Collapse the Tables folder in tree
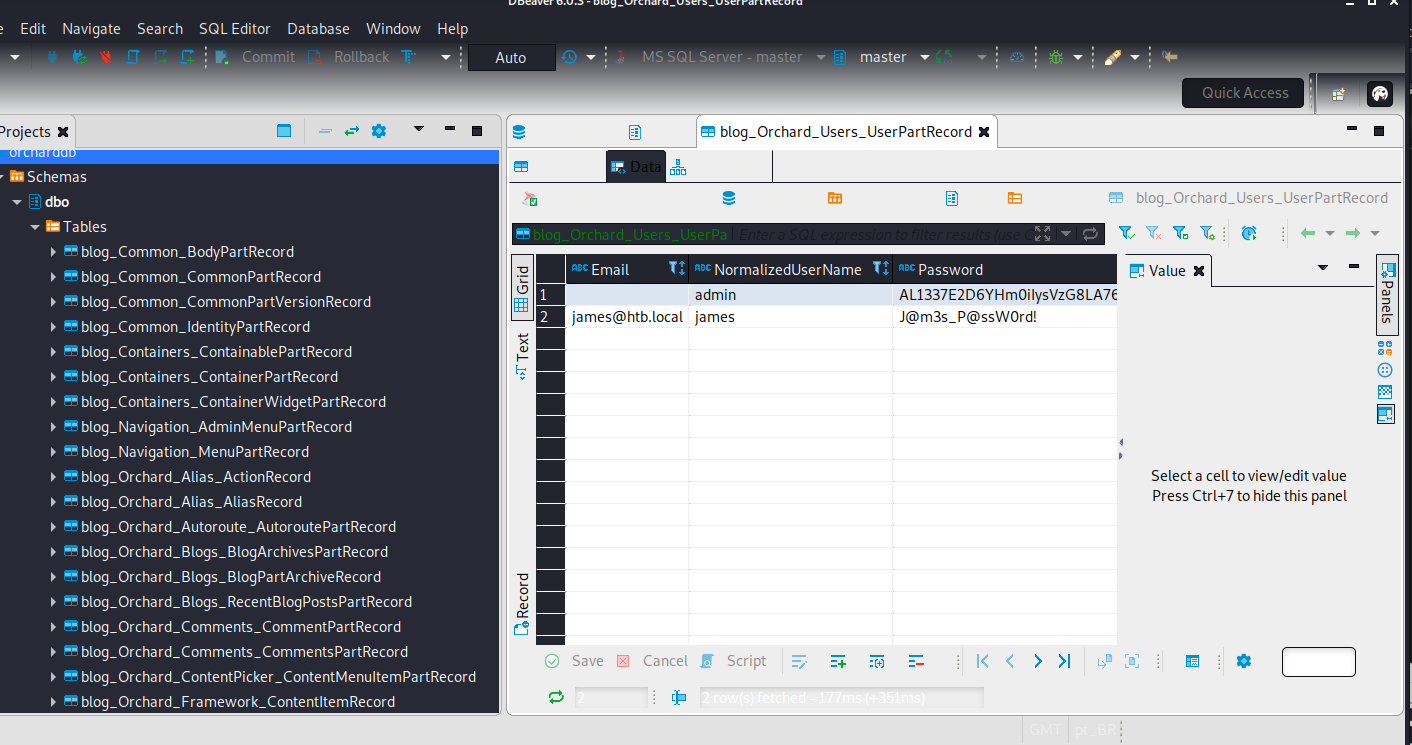Viewport: 1412px width, 745px height. tap(35, 227)
